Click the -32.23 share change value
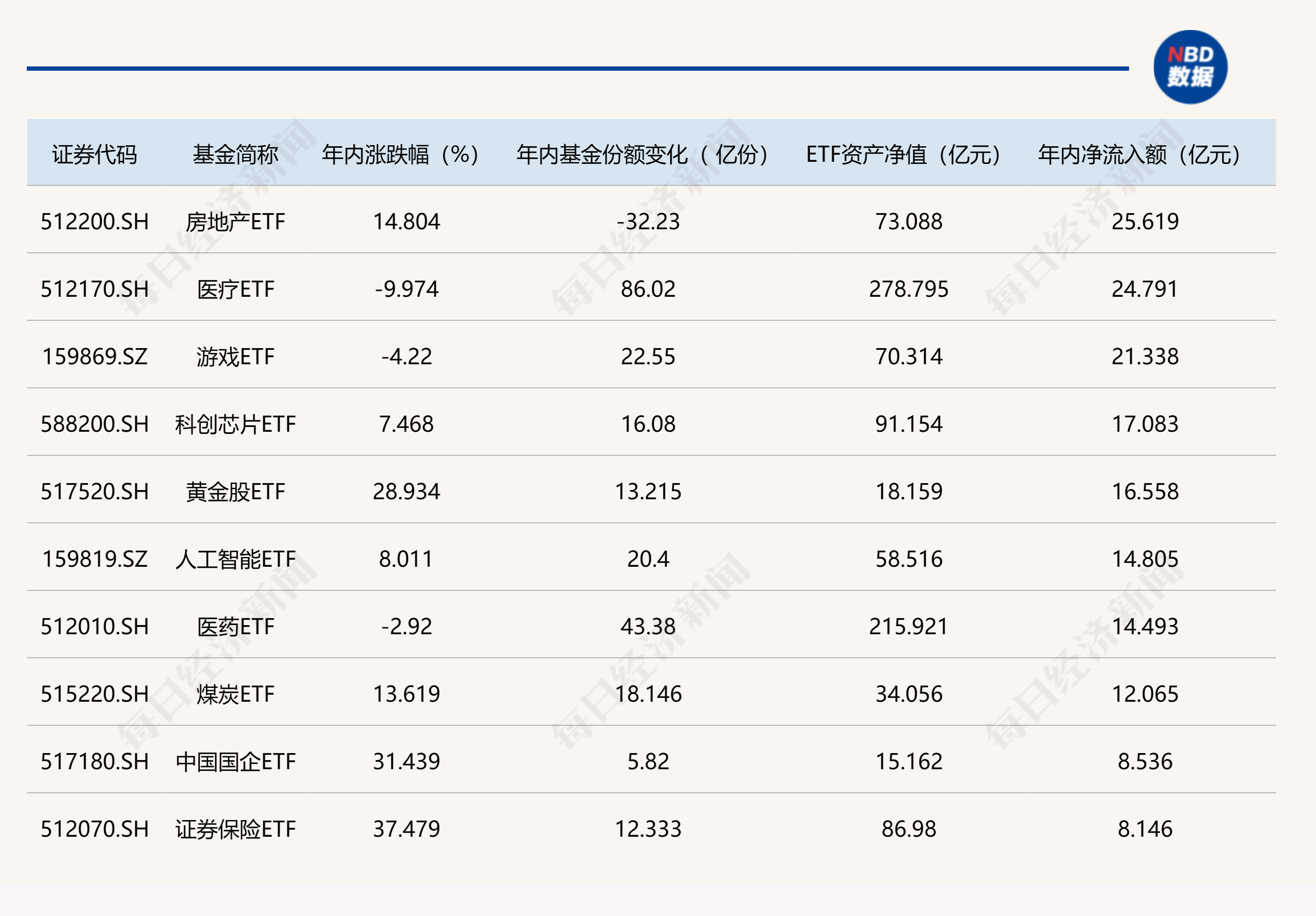The image size is (1316, 916). tap(648, 222)
